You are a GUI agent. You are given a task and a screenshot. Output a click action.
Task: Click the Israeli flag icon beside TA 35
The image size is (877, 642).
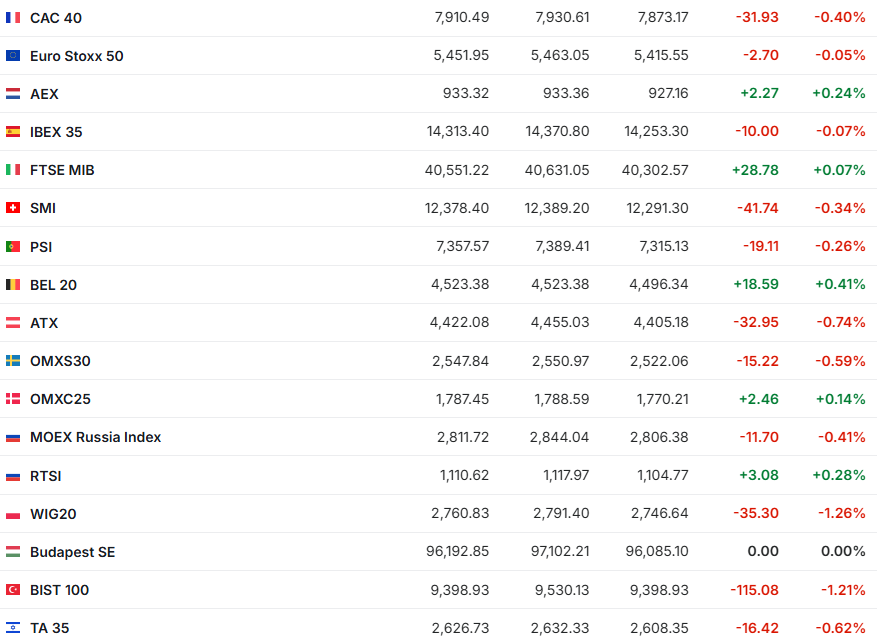(x=13, y=628)
